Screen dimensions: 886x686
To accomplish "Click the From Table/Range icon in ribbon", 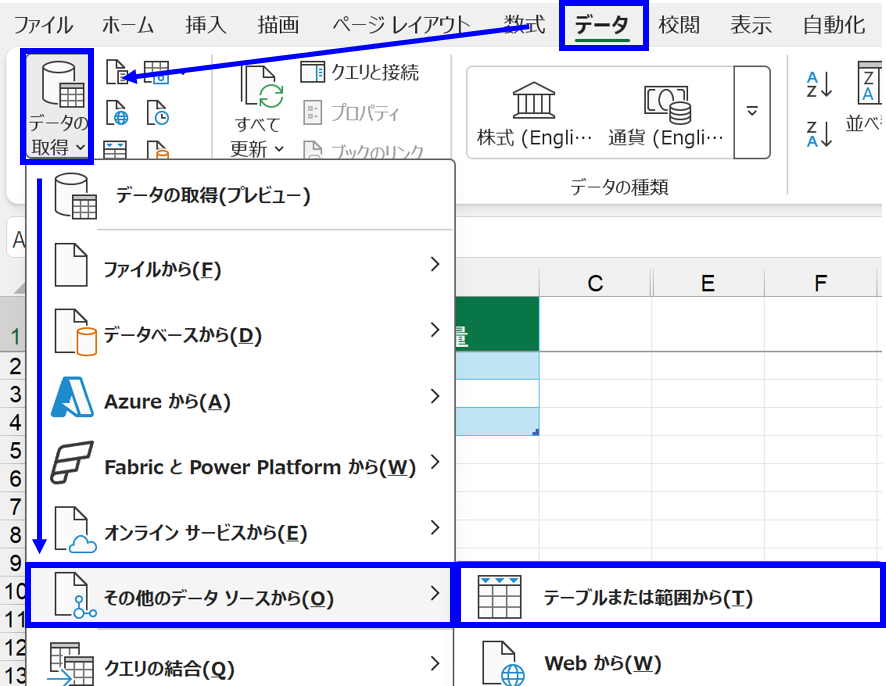I will (x=115, y=150).
